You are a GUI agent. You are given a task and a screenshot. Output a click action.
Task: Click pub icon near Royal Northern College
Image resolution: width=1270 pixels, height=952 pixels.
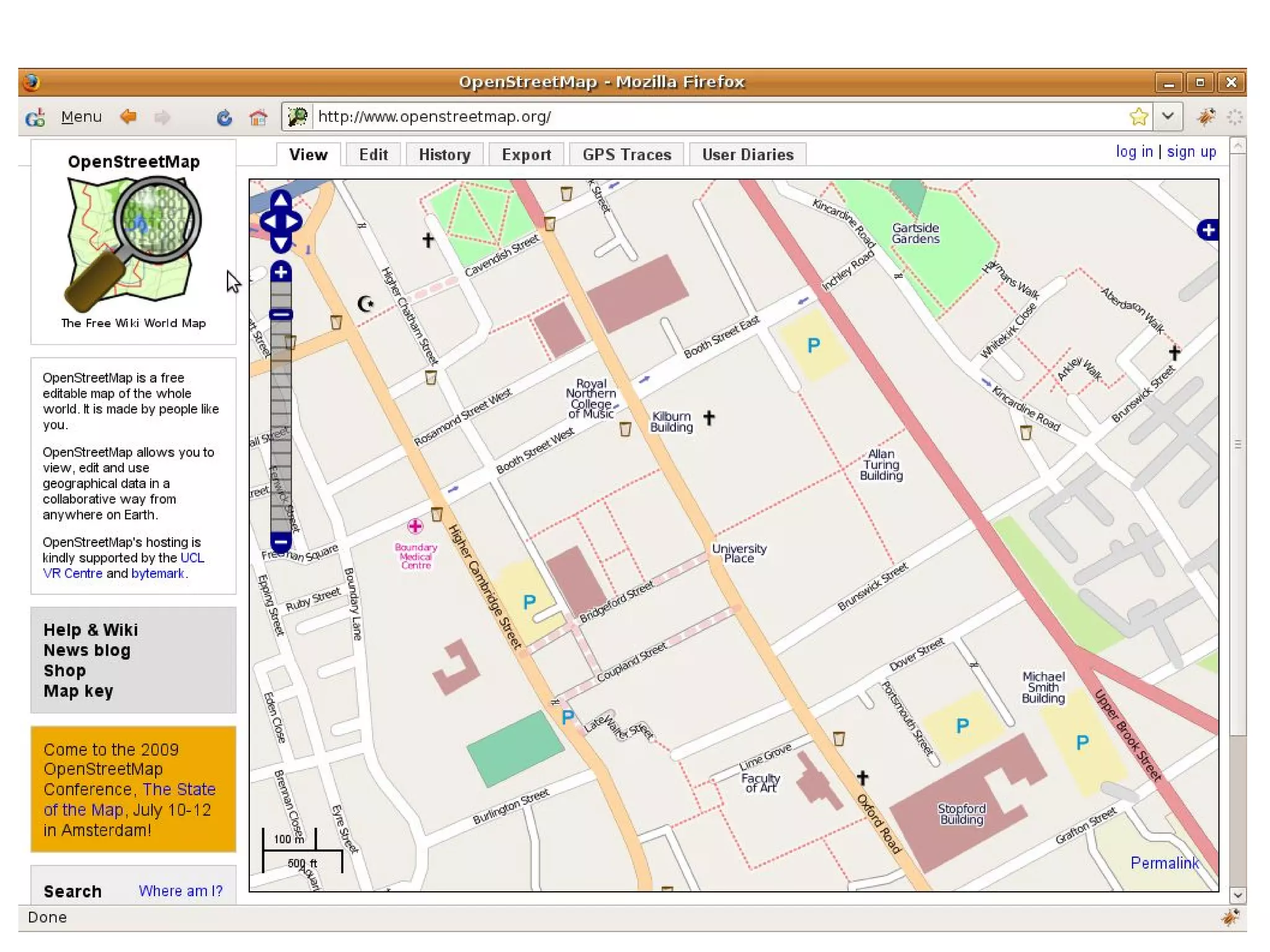(x=625, y=429)
